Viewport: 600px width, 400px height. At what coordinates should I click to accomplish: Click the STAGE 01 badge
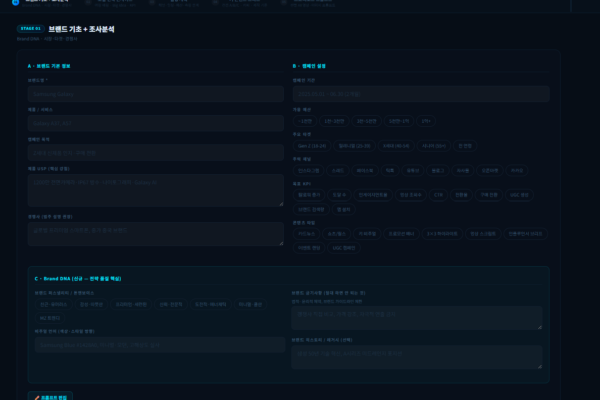(x=31, y=29)
